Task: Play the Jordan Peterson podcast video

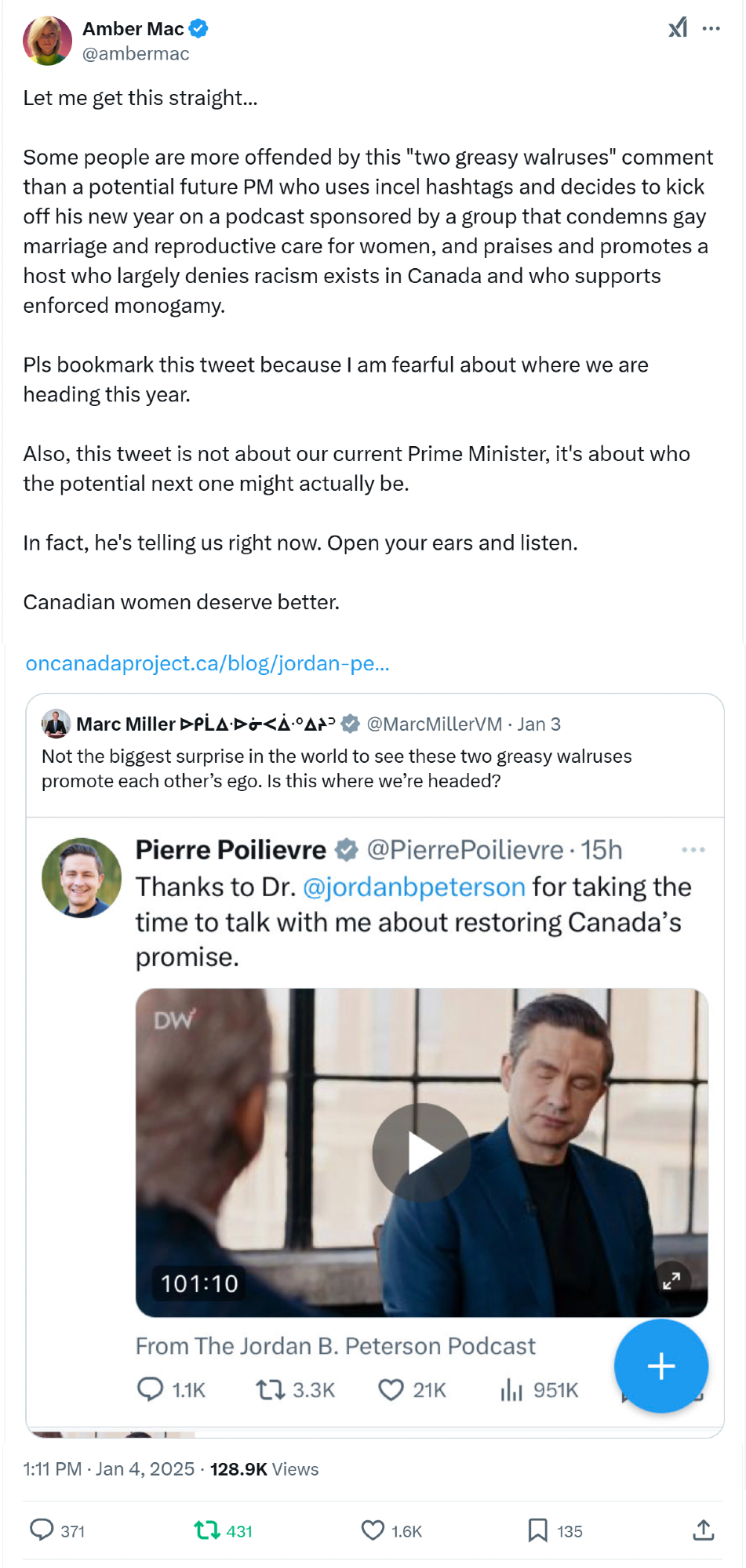Action: pyautogui.click(x=421, y=1152)
